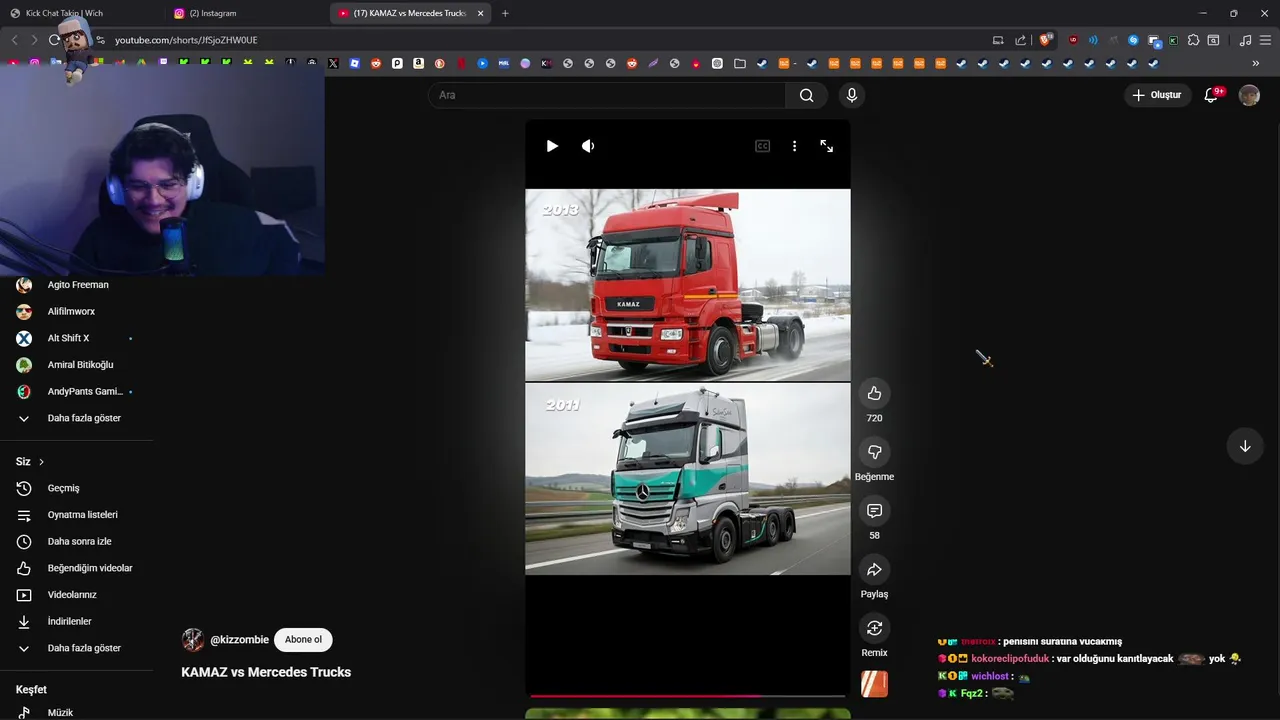The image size is (1280, 720).
Task: Expand the short to fullscreen
Action: coord(827,146)
